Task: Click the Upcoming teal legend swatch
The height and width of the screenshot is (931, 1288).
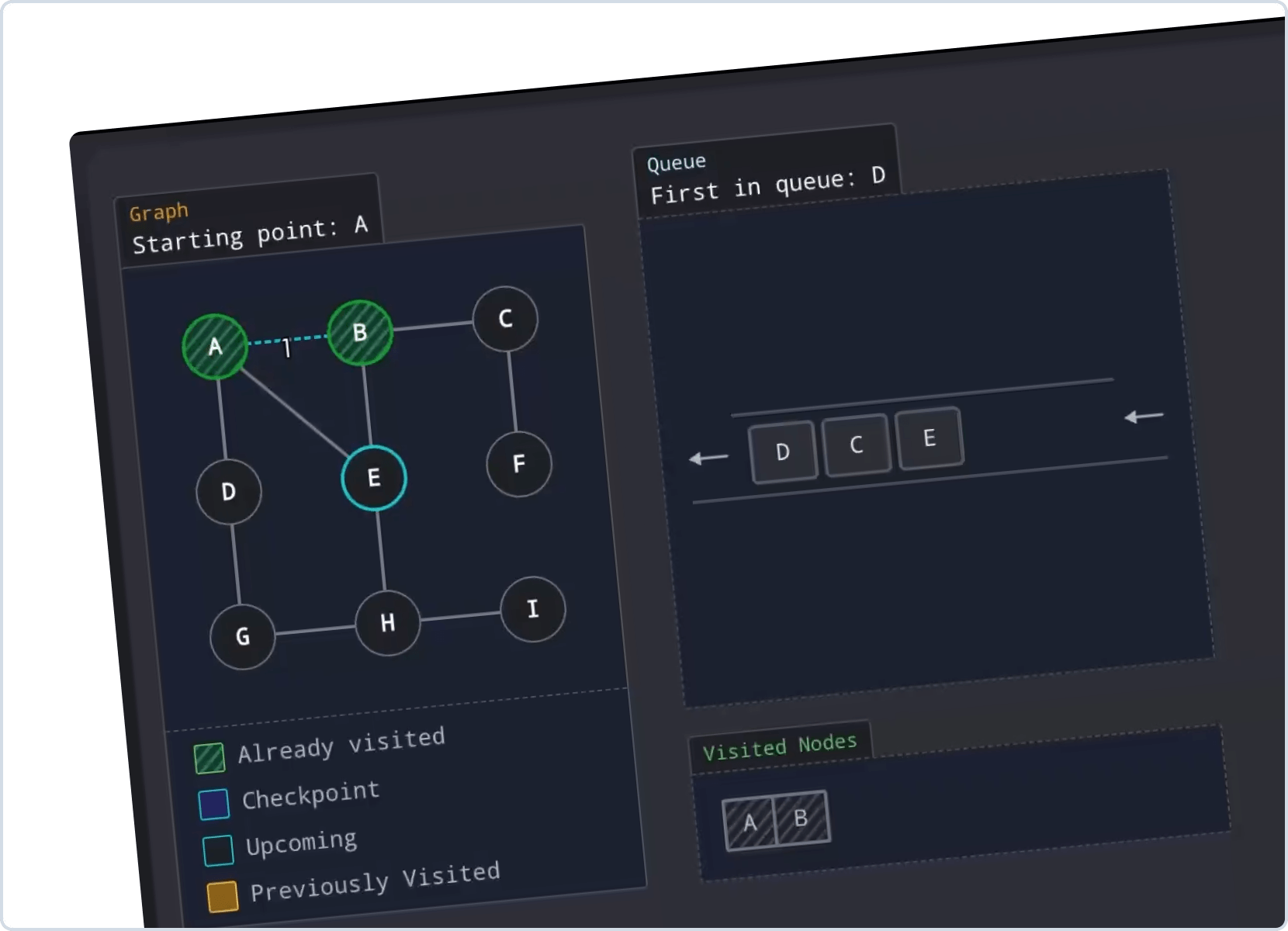Action: pyautogui.click(x=218, y=850)
